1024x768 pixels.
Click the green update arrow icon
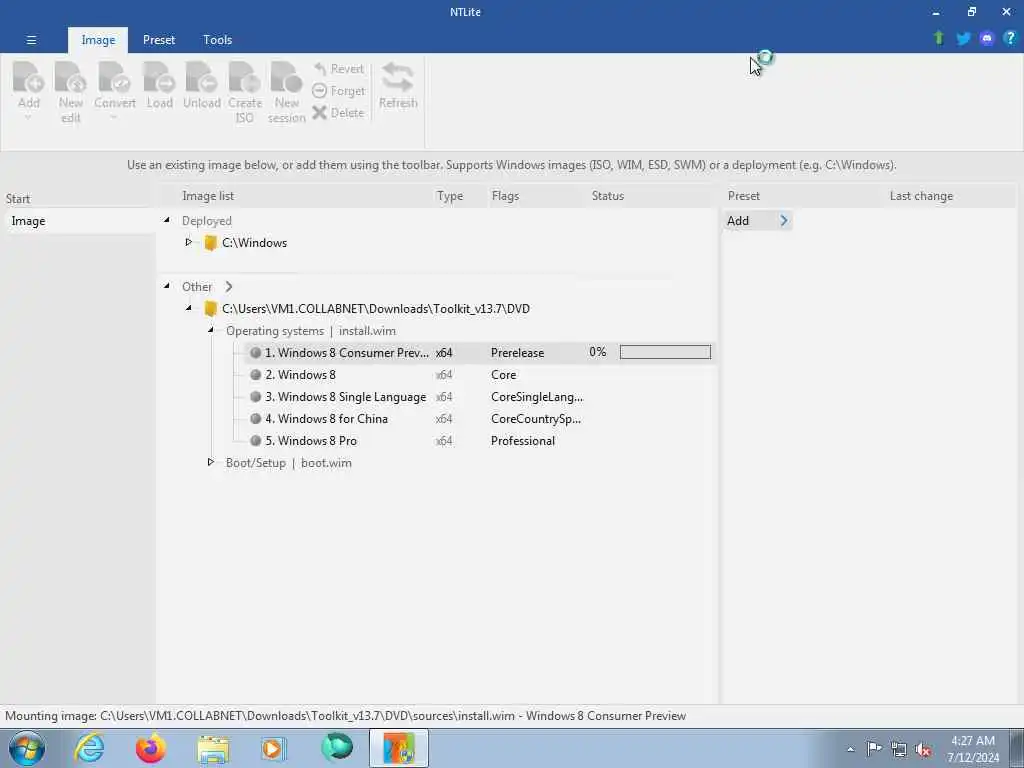point(939,39)
